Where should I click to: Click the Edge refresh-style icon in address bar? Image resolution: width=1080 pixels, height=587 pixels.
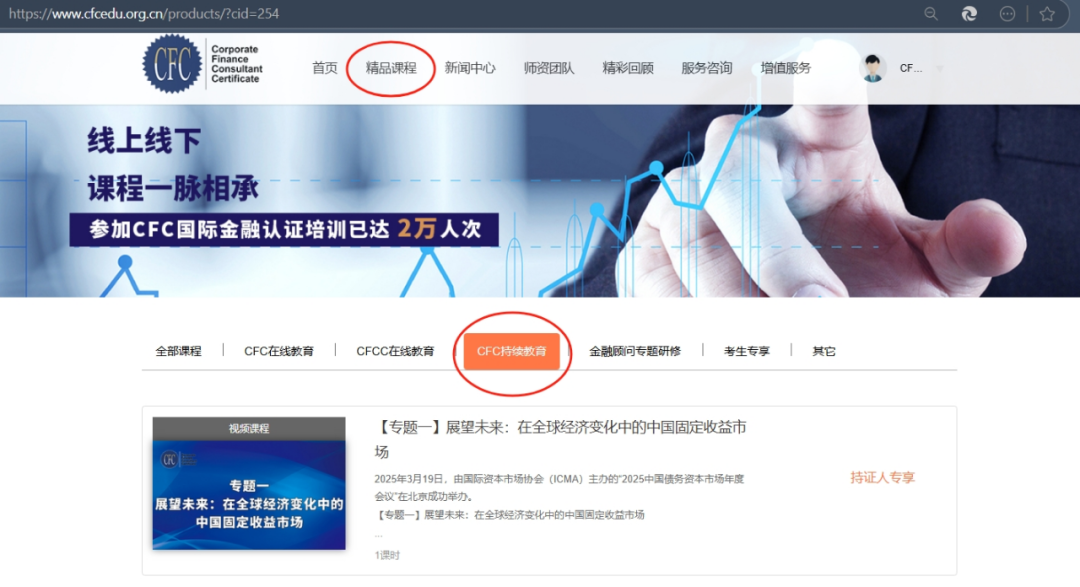click(x=969, y=14)
